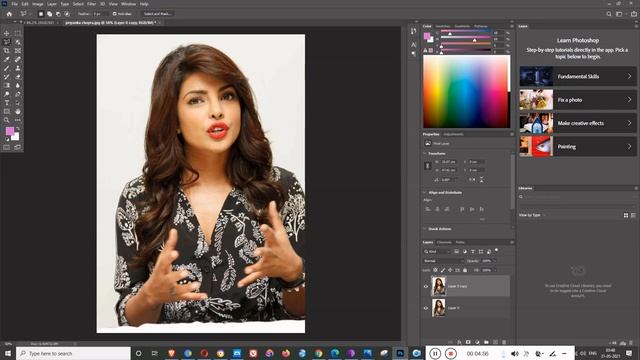The height and width of the screenshot is (360, 640).
Task: Open Fix a photo tutorials
Action: (578, 100)
